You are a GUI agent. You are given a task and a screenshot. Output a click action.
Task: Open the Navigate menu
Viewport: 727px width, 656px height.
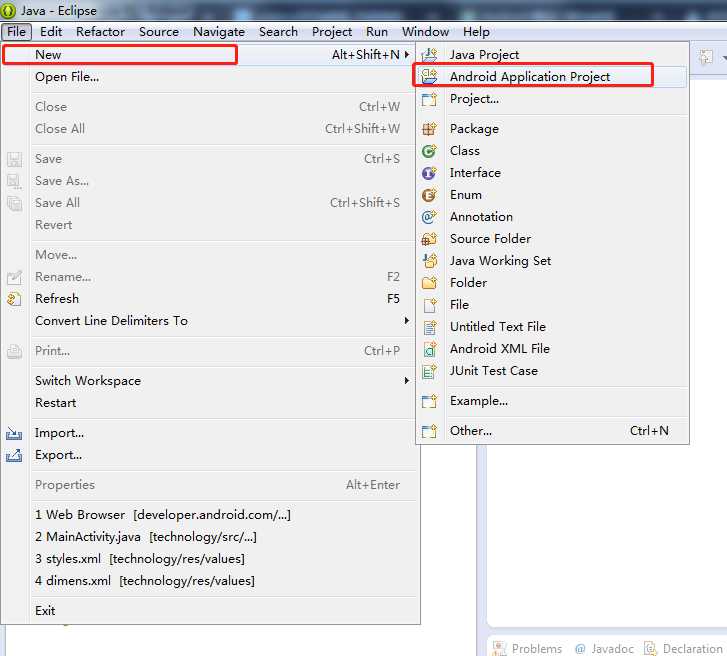click(219, 32)
